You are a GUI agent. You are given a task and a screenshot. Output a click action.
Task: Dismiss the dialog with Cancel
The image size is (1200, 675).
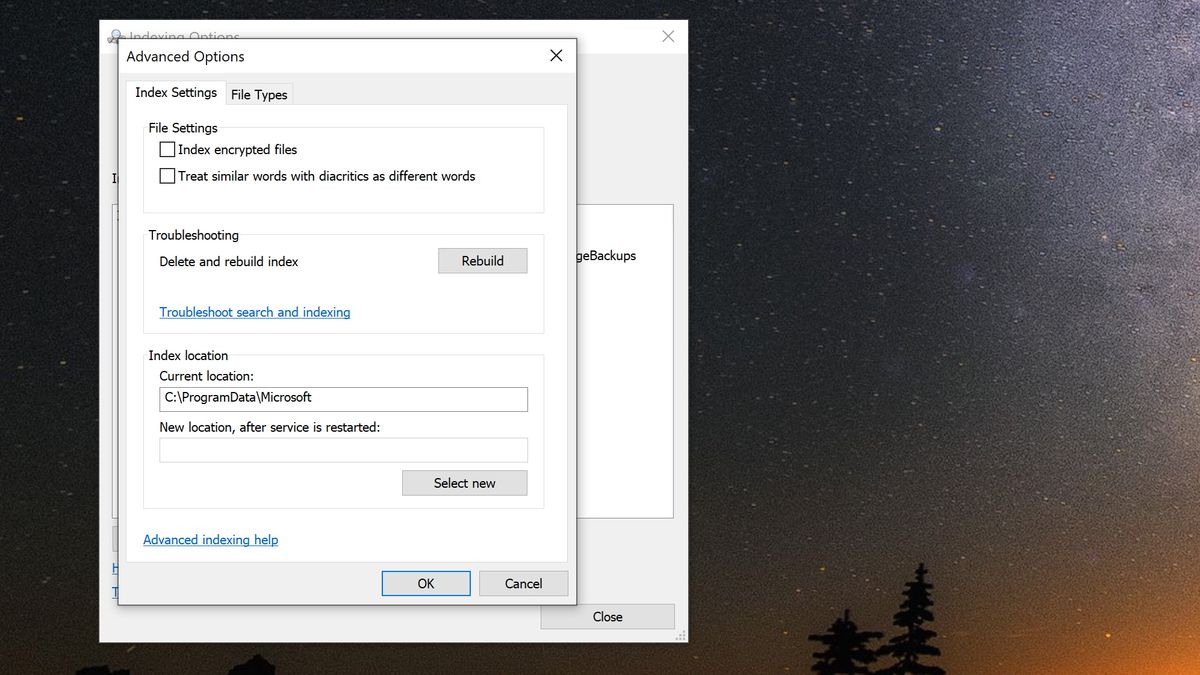[x=523, y=583]
